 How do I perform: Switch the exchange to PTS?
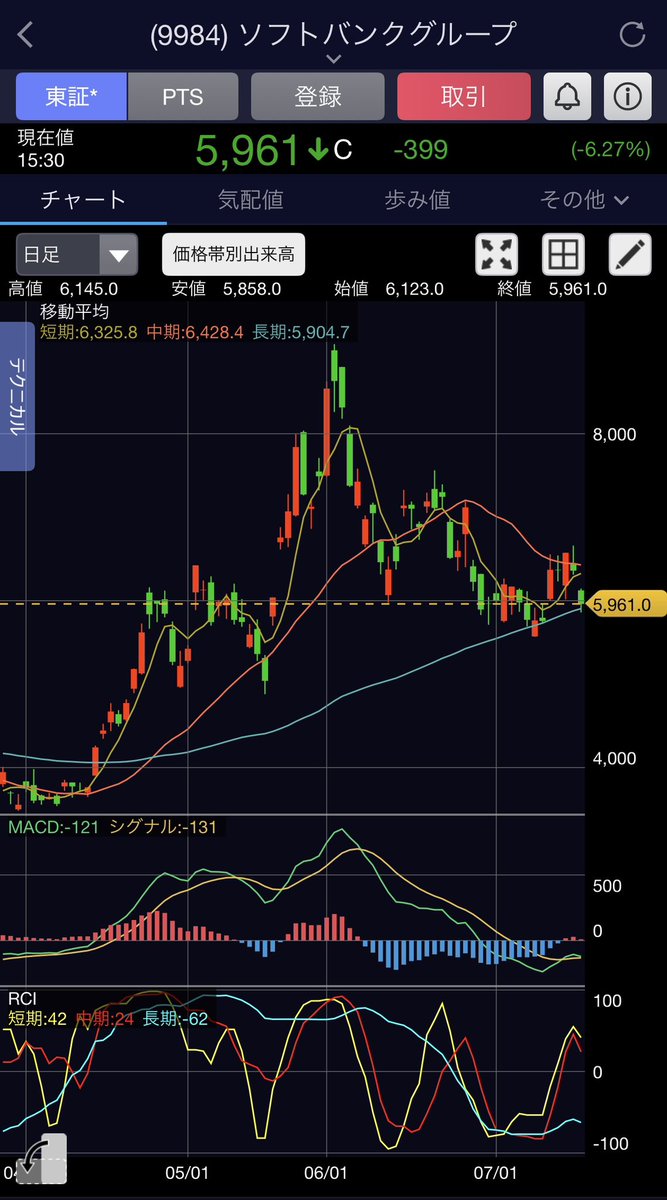coord(183,96)
